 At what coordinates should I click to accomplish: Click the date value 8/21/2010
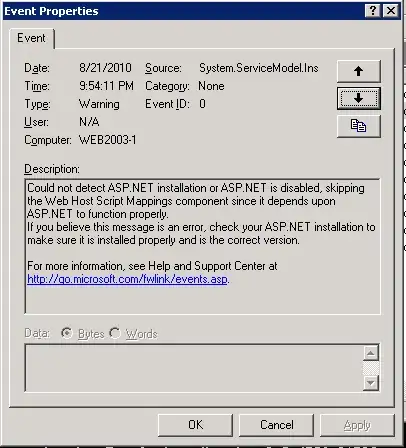click(105, 68)
